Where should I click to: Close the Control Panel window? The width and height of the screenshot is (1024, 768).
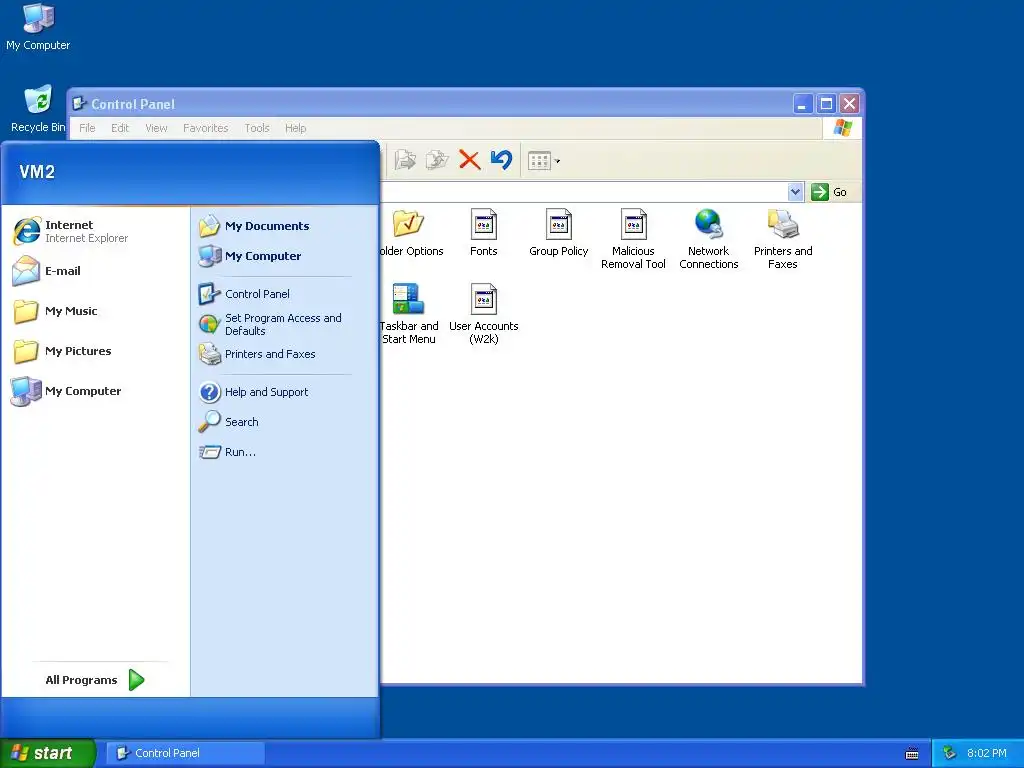point(850,104)
